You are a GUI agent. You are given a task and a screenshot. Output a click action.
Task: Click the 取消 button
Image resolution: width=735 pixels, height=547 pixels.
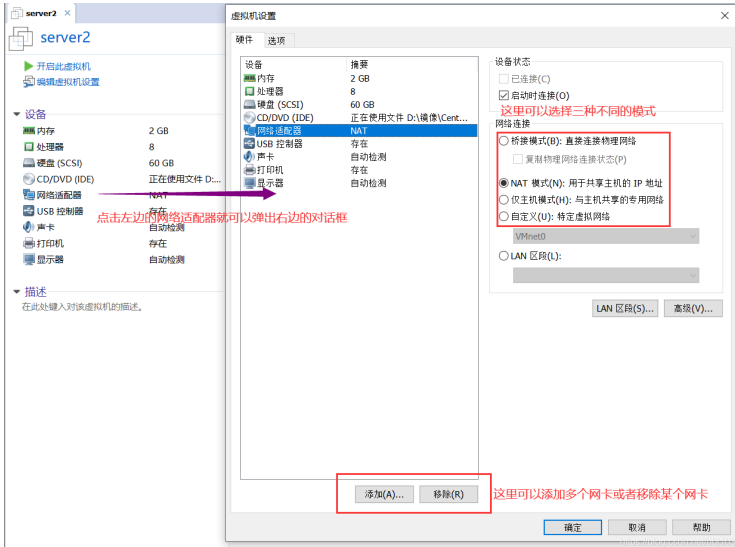click(x=637, y=527)
